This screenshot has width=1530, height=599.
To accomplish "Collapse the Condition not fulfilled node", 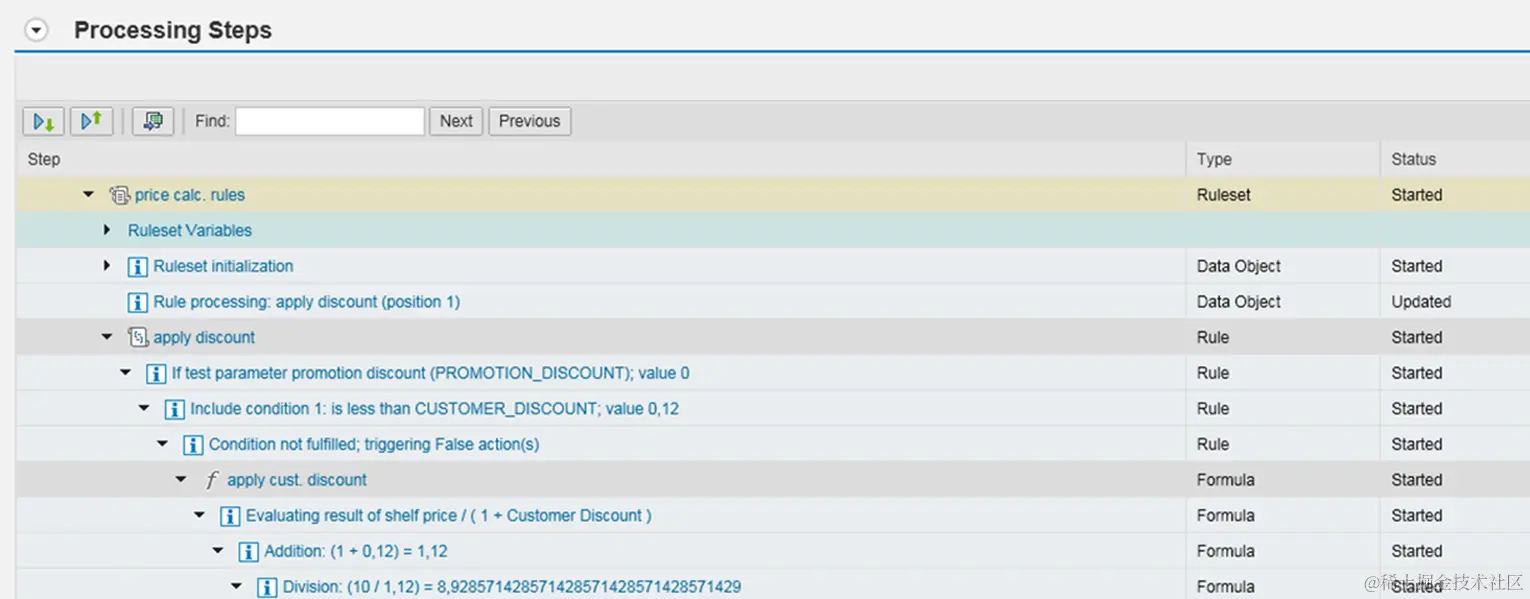I will click(163, 443).
